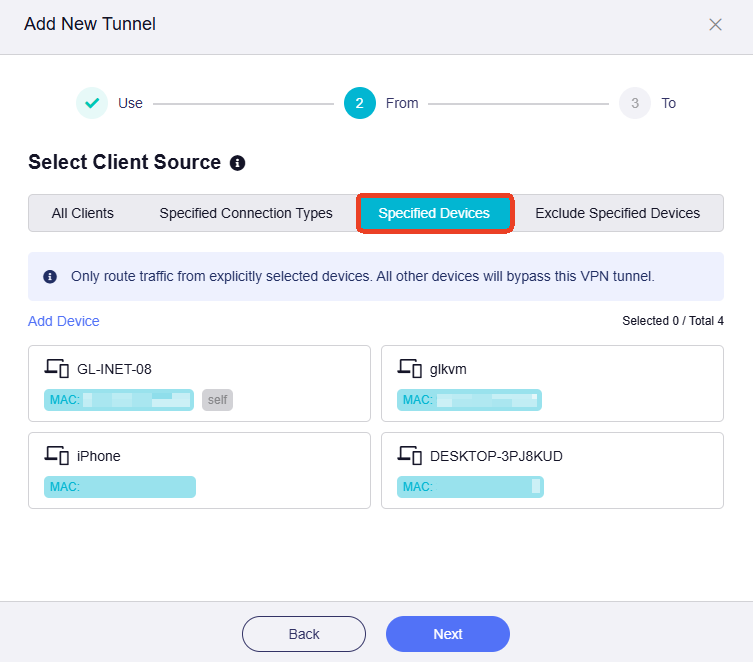Select the glkvm device name
This screenshot has height=662, width=753.
(448, 369)
